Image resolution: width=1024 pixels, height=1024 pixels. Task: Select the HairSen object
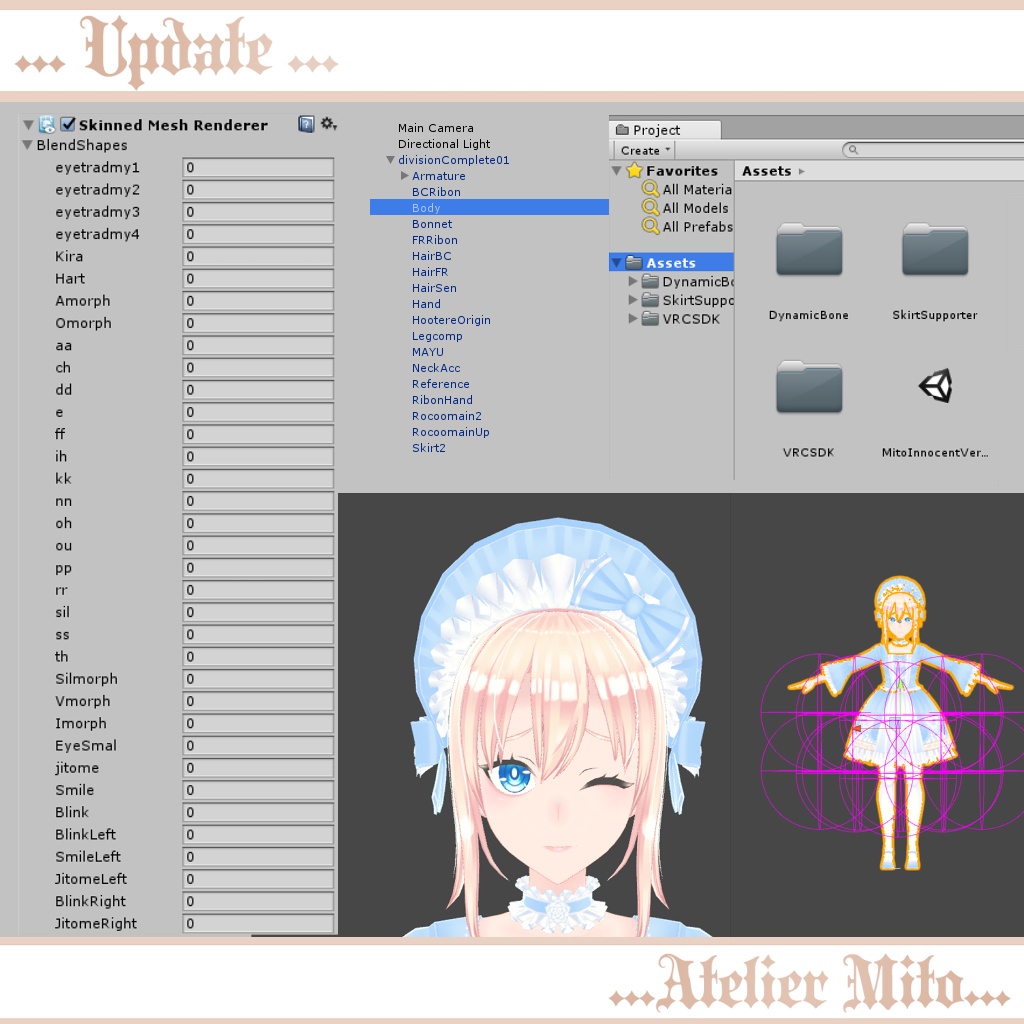(434, 288)
